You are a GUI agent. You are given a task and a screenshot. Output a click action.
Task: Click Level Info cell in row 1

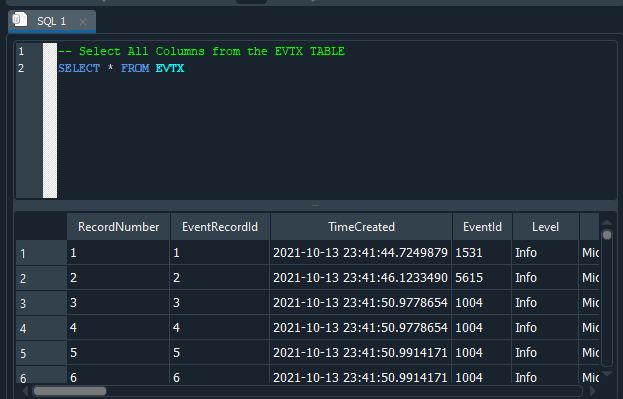(545, 253)
